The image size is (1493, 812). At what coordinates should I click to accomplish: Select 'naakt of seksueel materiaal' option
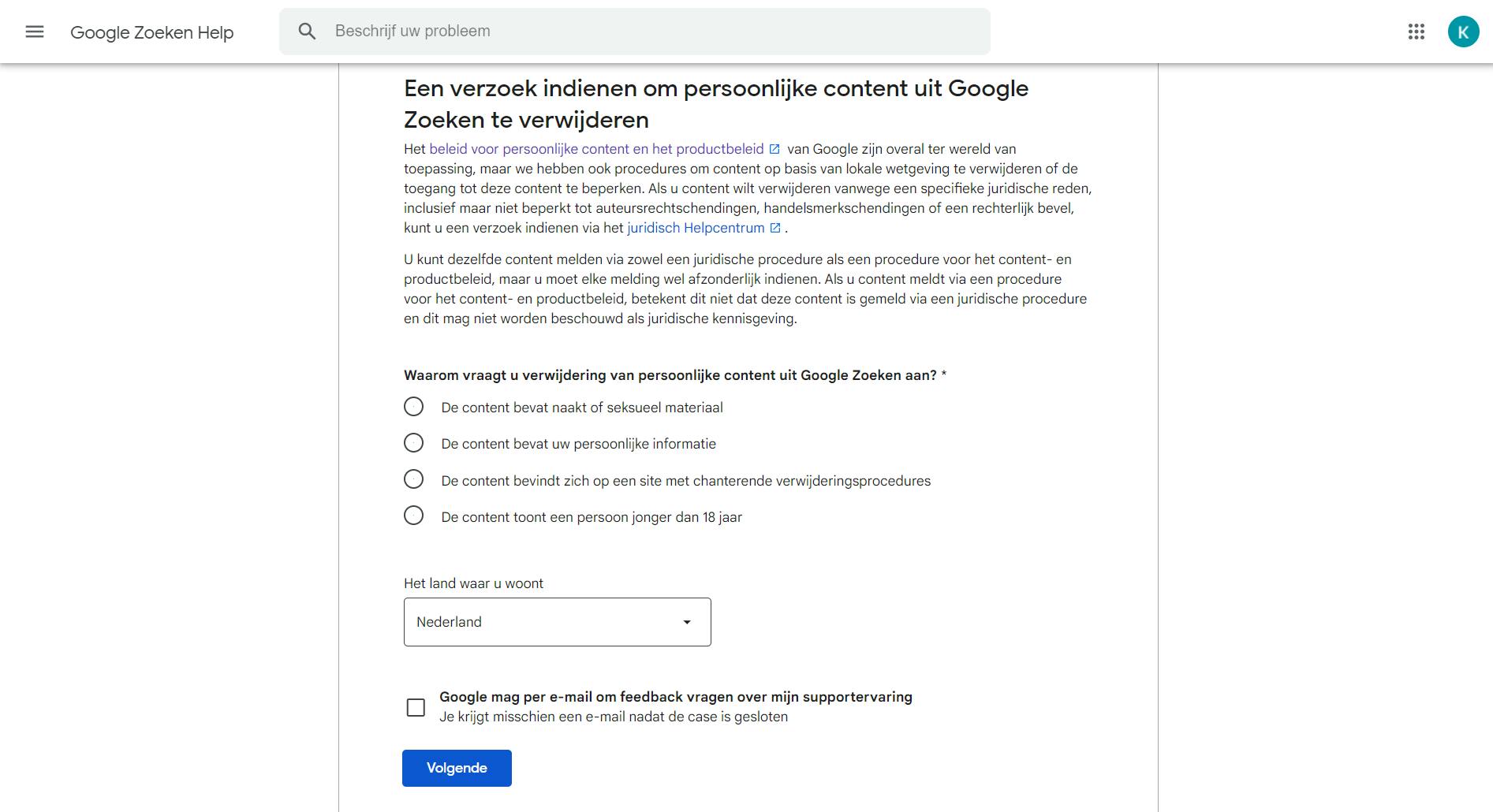[414, 407]
